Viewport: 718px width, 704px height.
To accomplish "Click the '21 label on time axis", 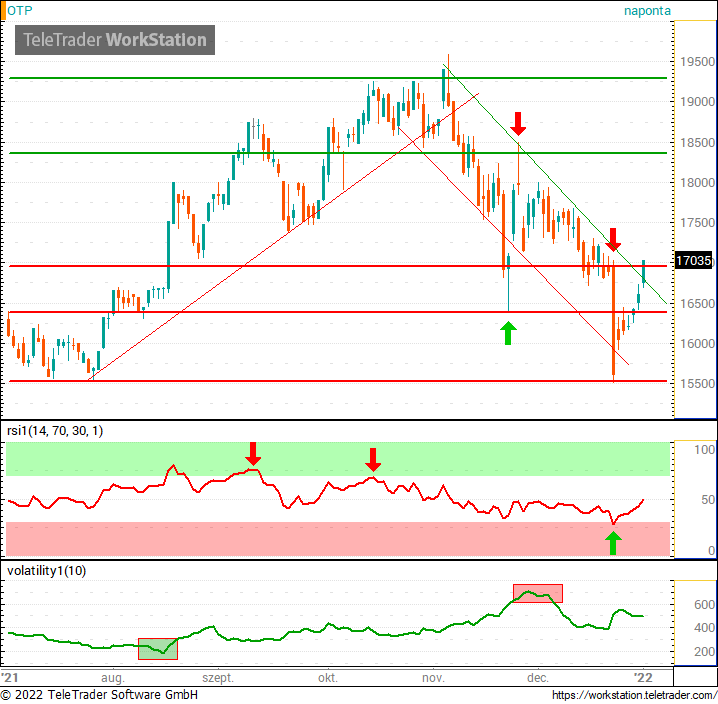I will [9, 677].
